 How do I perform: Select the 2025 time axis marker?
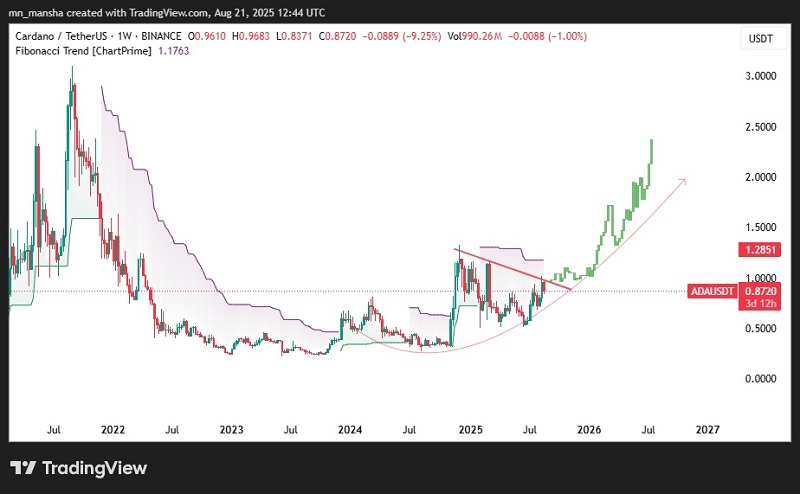click(x=470, y=429)
